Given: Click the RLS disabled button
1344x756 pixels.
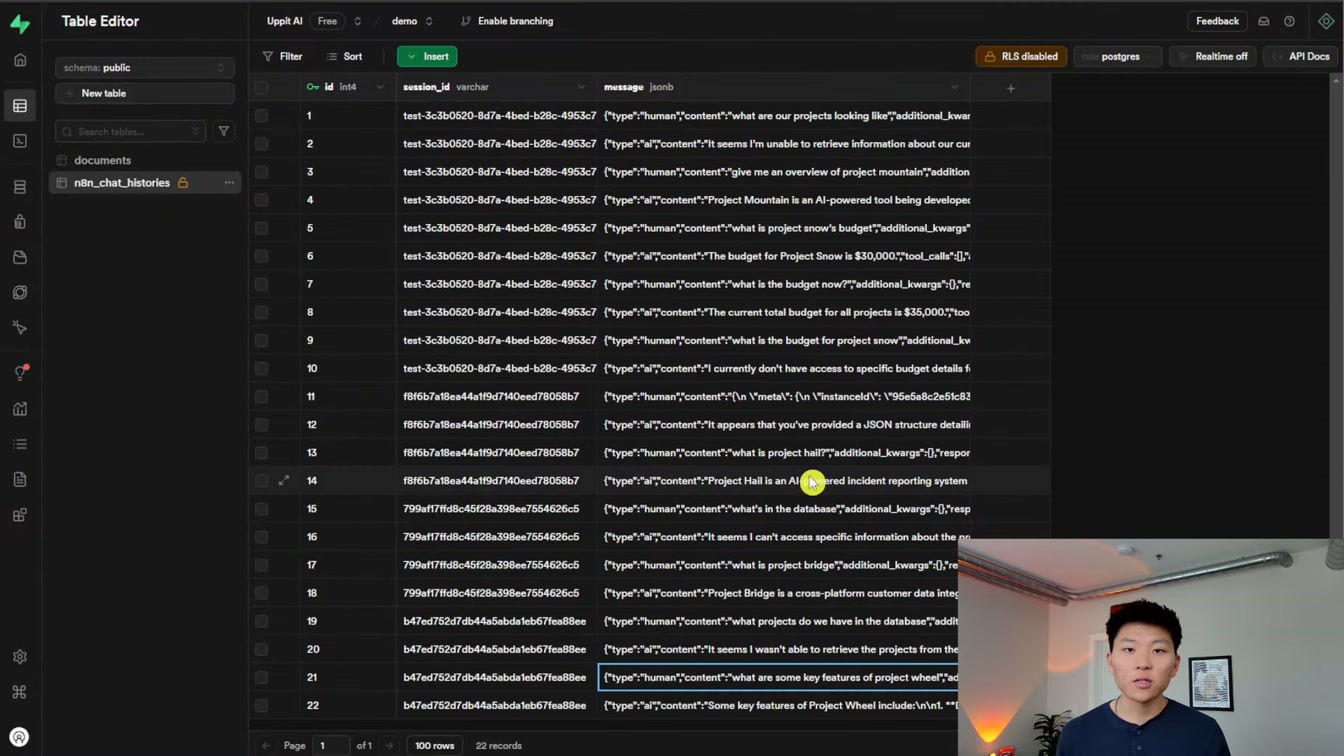Looking at the screenshot, I should [1021, 57].
